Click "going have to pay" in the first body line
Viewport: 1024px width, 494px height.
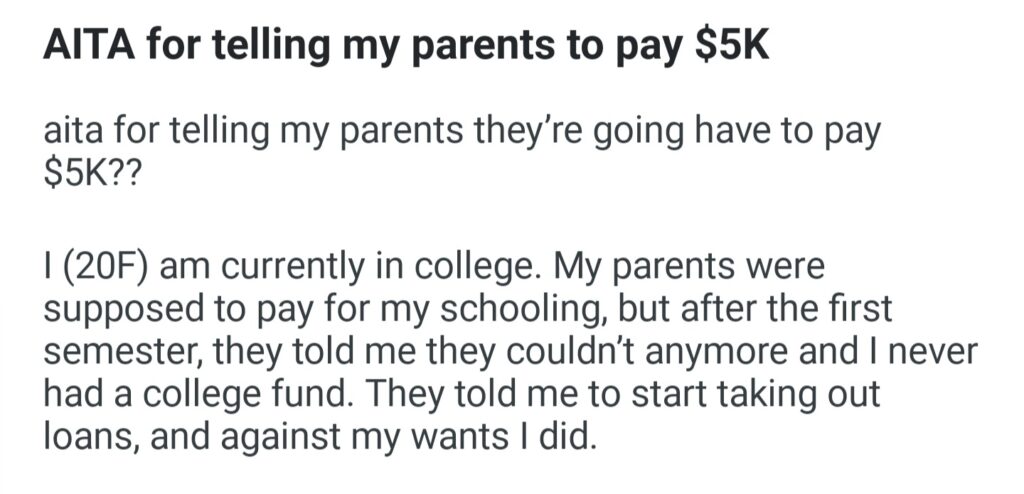(x=724, y=135)
